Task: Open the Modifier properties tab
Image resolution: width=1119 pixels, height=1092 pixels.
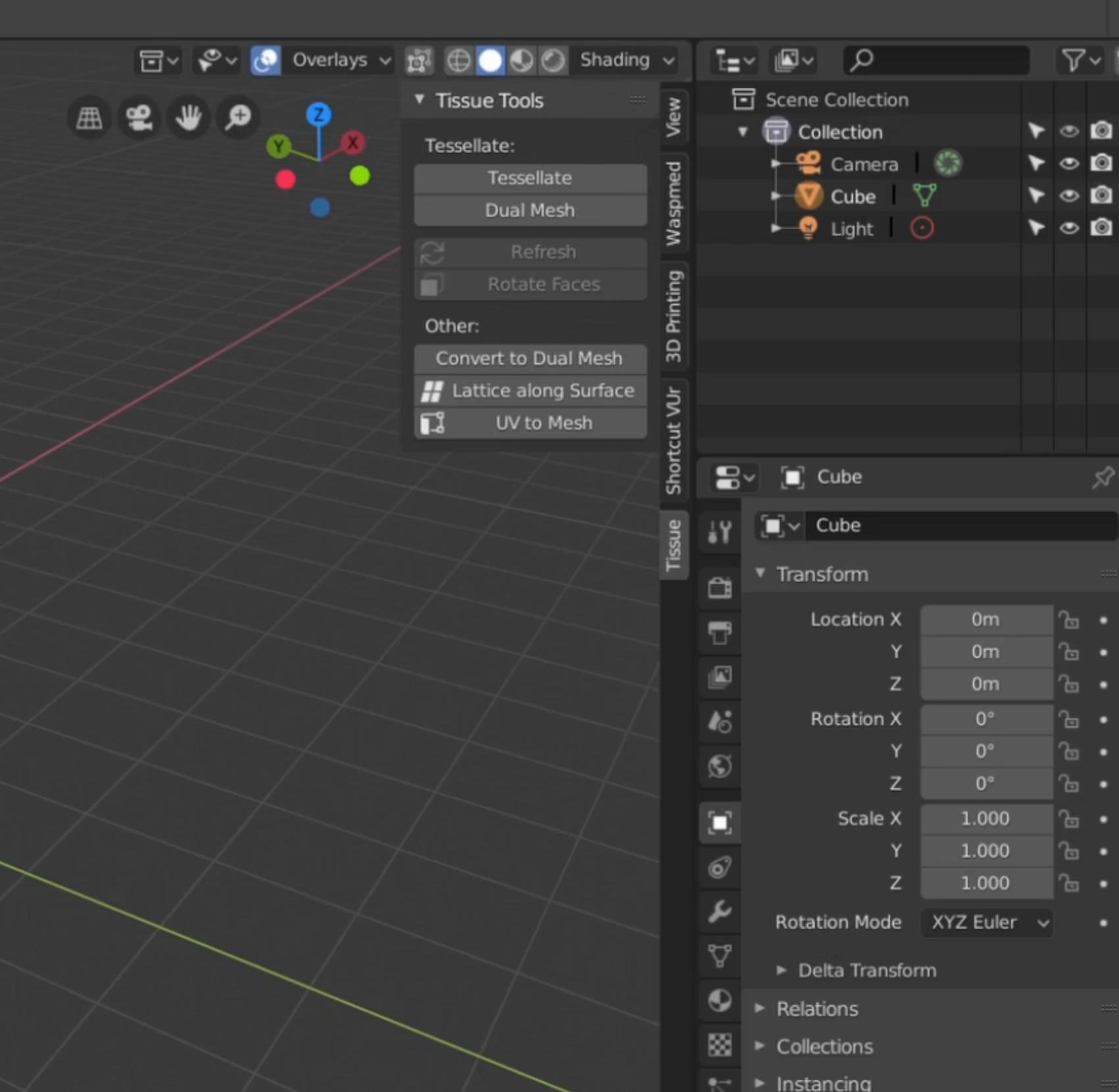Action: (720, 913)
